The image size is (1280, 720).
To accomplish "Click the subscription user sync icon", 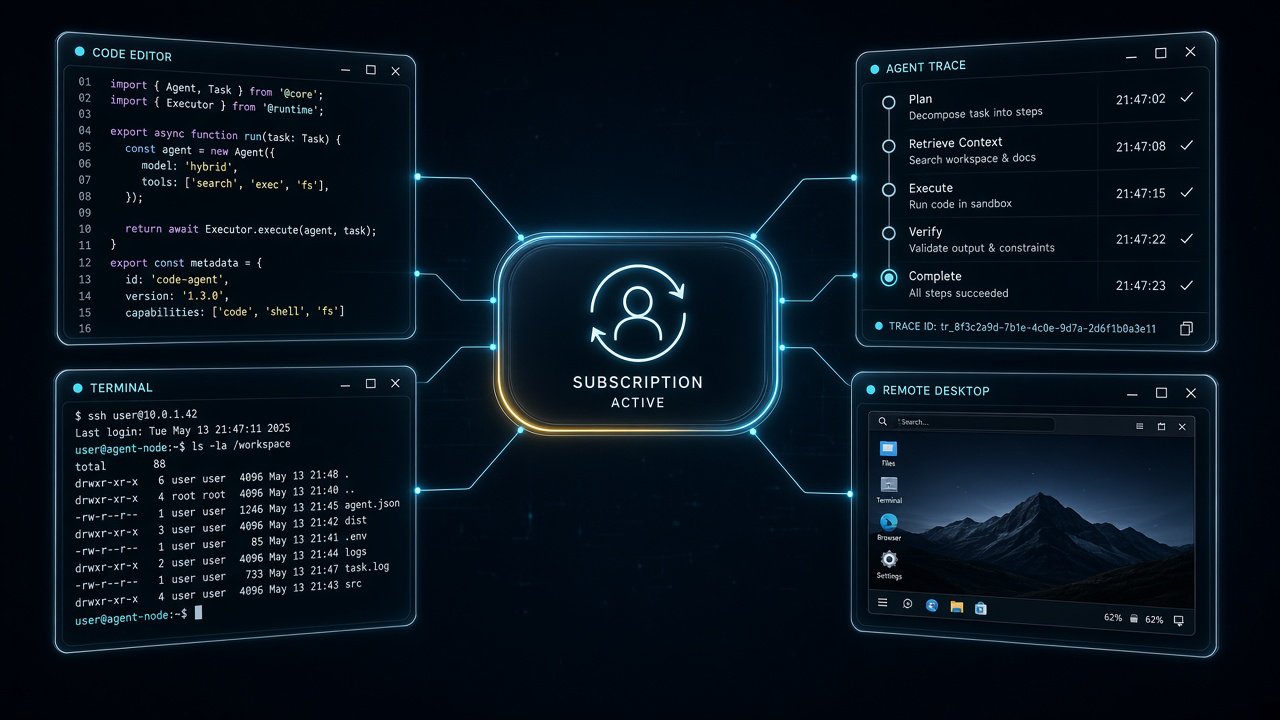I will [x=638, y=311].
